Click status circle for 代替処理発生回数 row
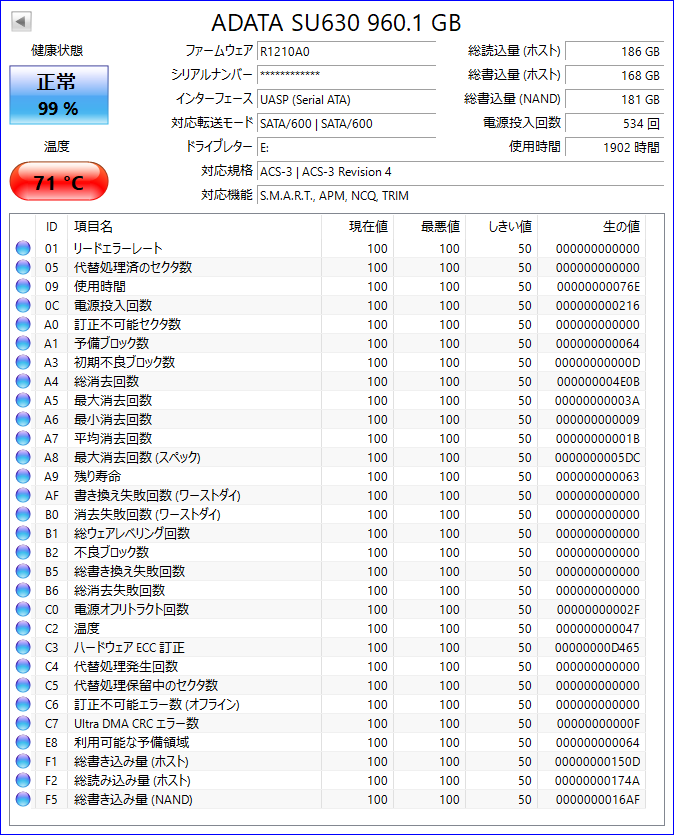The image size is (674, 835). [x=23, y=666]
